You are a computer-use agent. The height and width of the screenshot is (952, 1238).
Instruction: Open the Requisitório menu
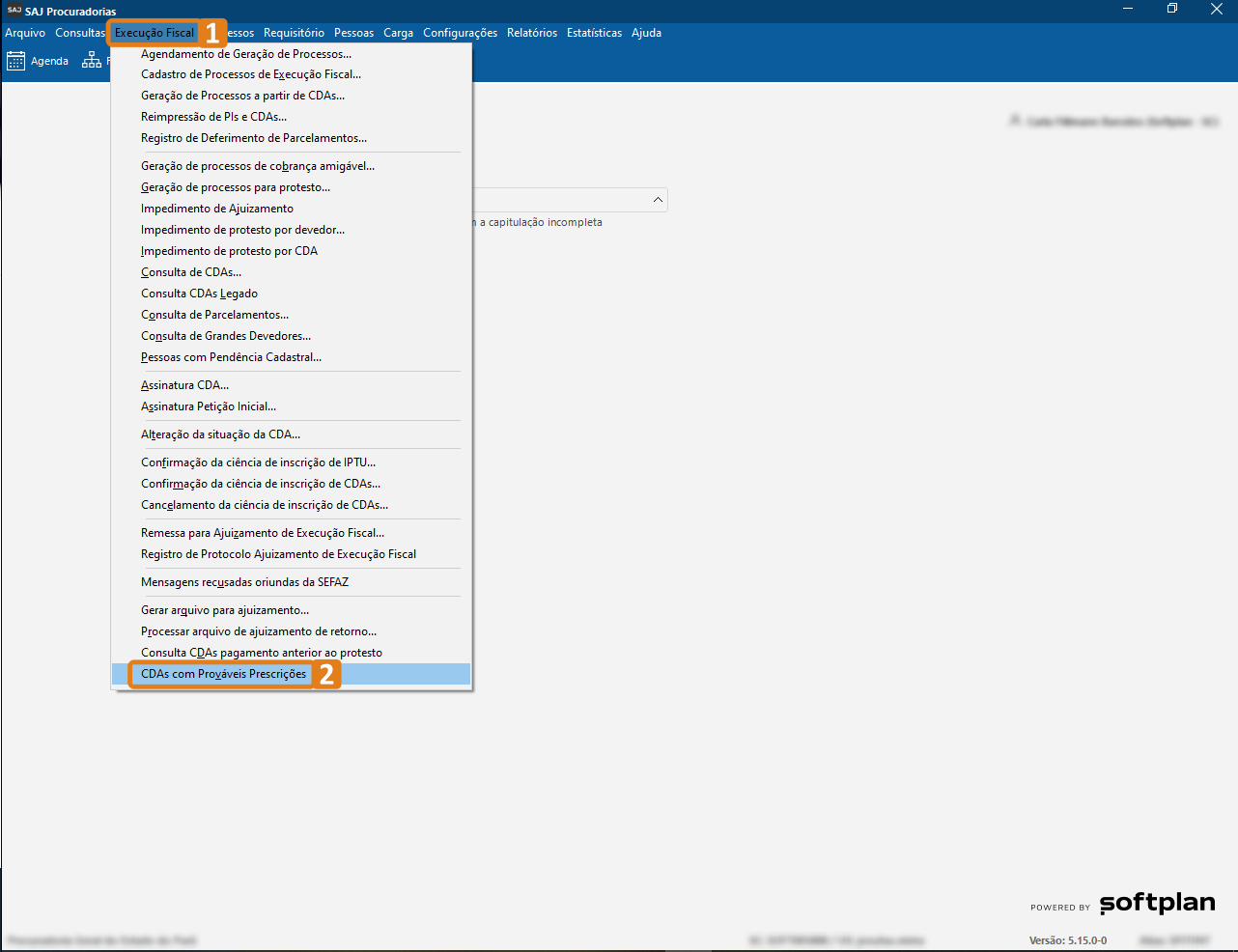[294, 33]
